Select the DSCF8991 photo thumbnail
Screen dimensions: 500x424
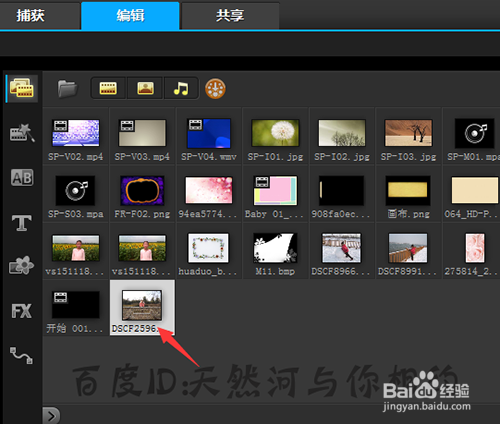point(408,248)
